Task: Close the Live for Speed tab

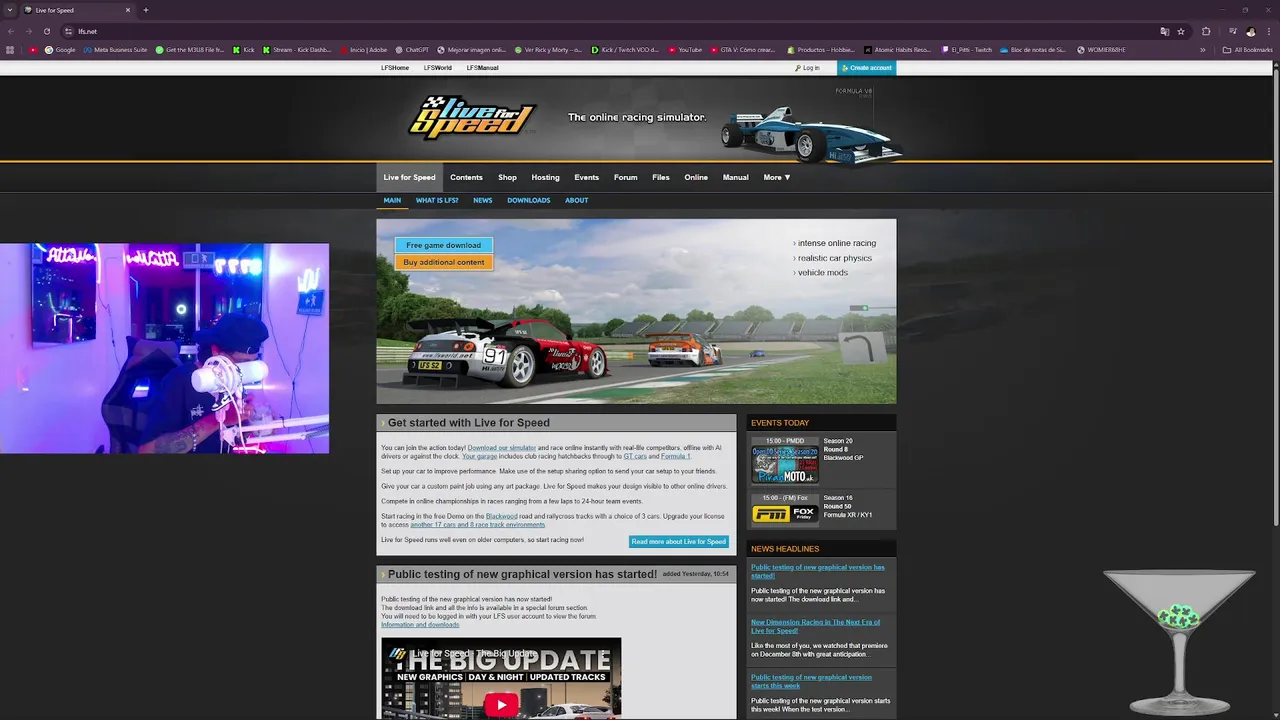Action: pos(128,10)
